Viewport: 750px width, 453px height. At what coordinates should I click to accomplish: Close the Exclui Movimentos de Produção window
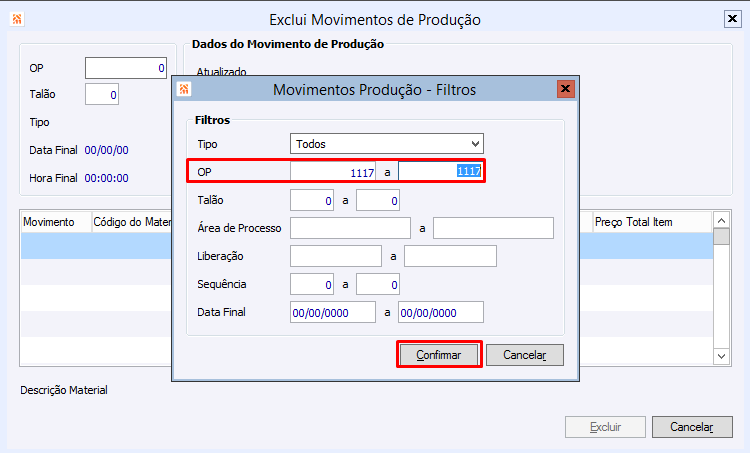point(732,19)
